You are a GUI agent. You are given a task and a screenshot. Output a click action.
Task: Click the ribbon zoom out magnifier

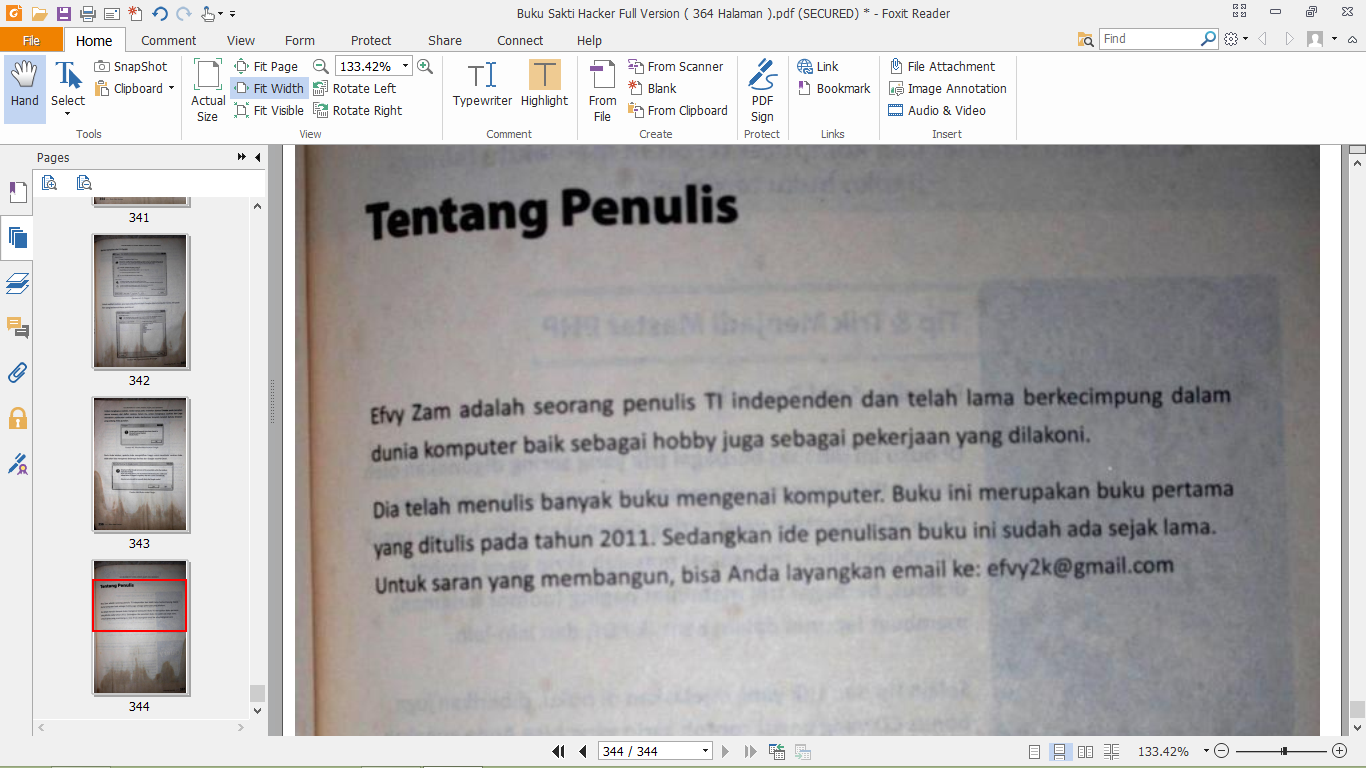[x=321, y=66]
